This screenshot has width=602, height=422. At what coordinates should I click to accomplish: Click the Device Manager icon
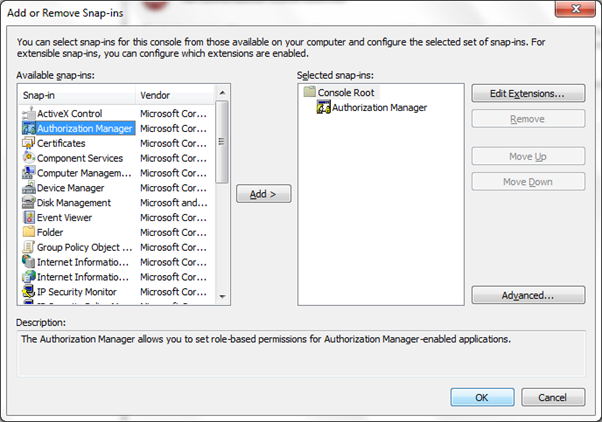pos(29,188)
